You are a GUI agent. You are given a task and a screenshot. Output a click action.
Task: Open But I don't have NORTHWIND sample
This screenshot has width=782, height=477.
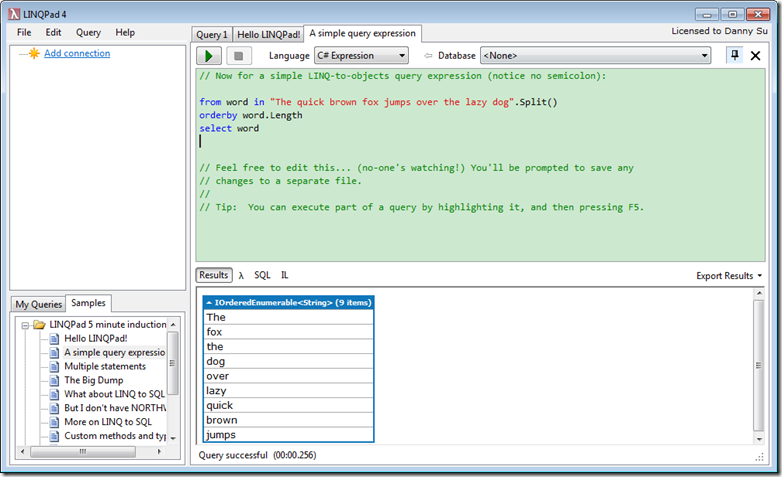tap(115, 409)
